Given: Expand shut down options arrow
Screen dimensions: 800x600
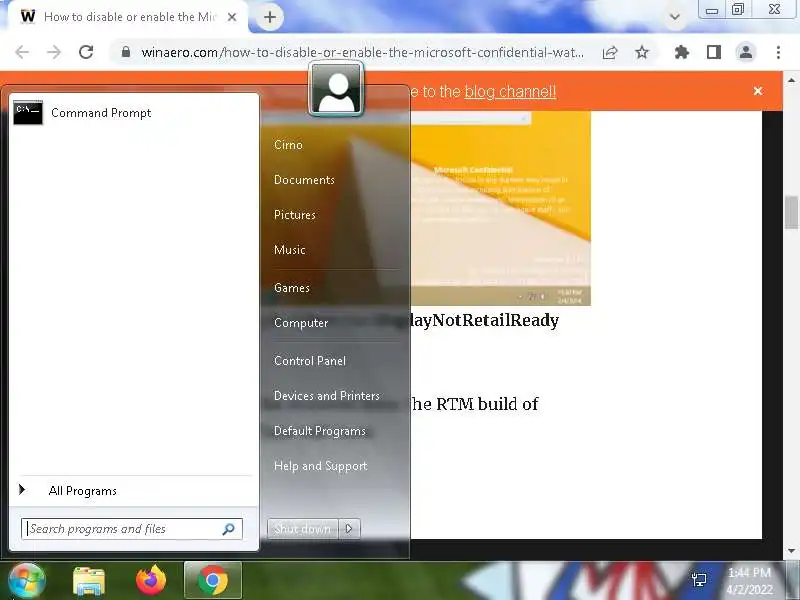Looking at the screenshot, I should point(349,529).
